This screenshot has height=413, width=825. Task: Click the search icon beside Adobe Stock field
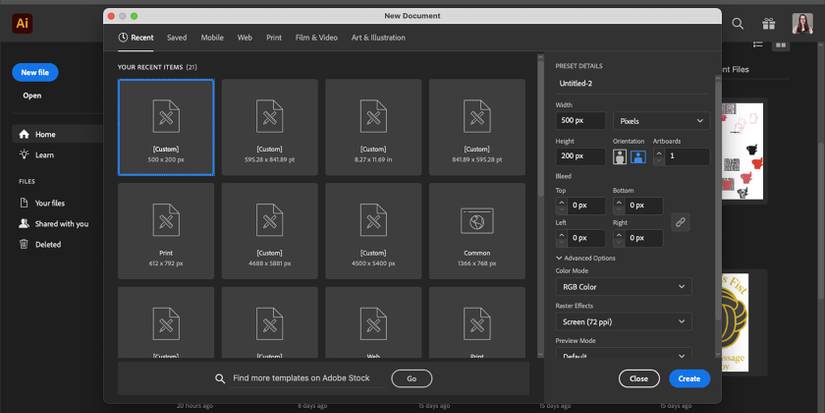click(220, 378)
